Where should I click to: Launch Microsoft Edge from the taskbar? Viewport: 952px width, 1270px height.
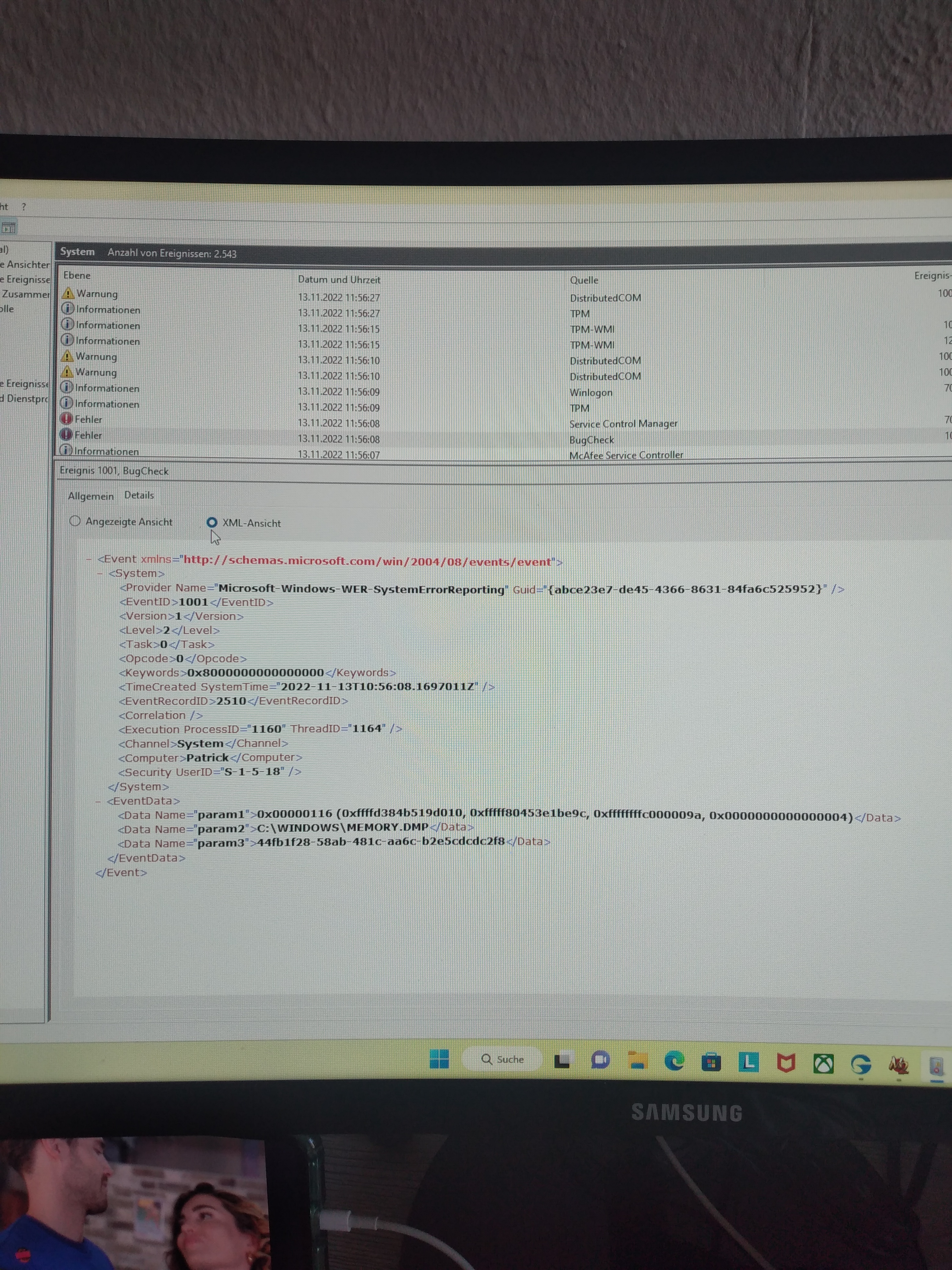tap(674, 1061)
